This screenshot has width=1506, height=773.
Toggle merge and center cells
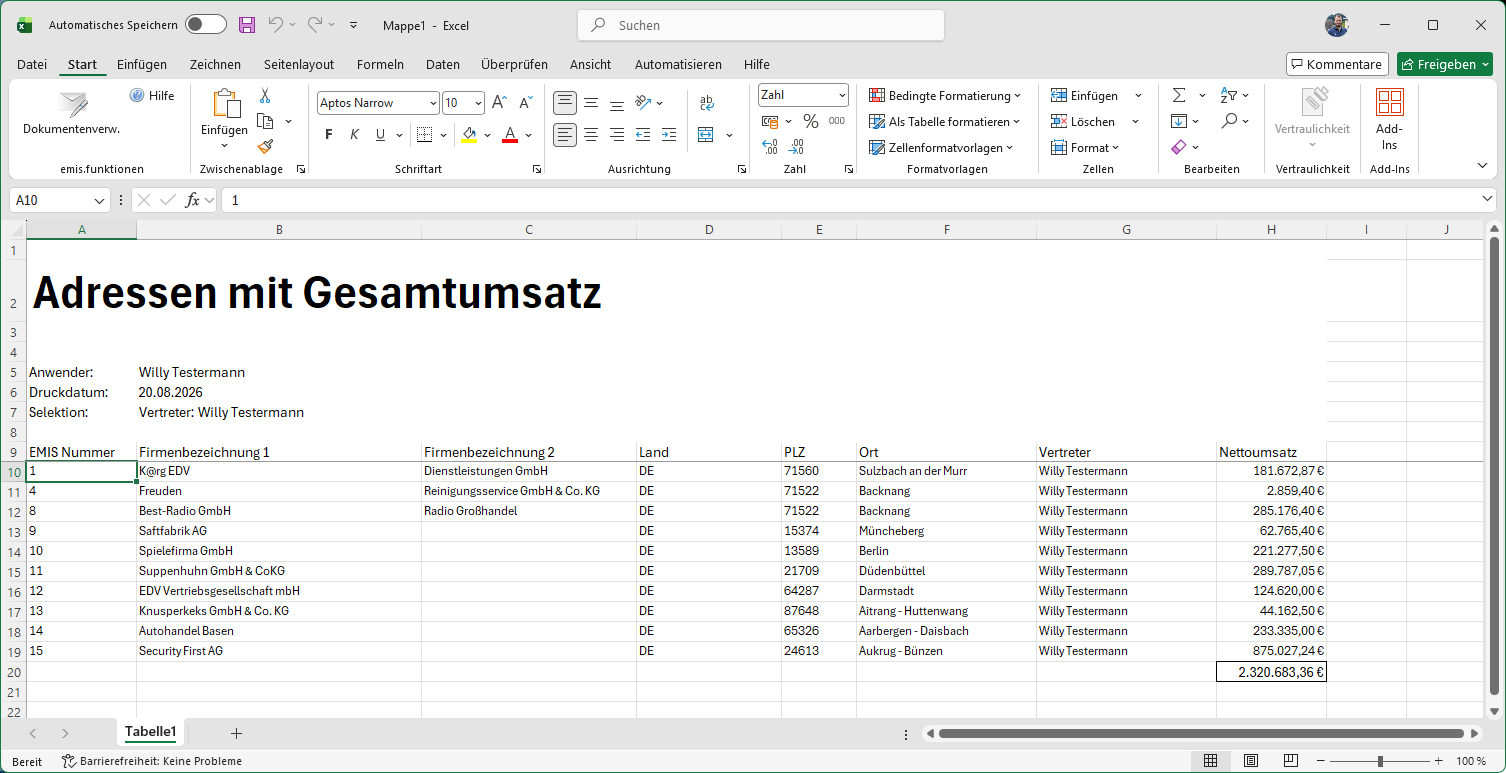(706, 134)
